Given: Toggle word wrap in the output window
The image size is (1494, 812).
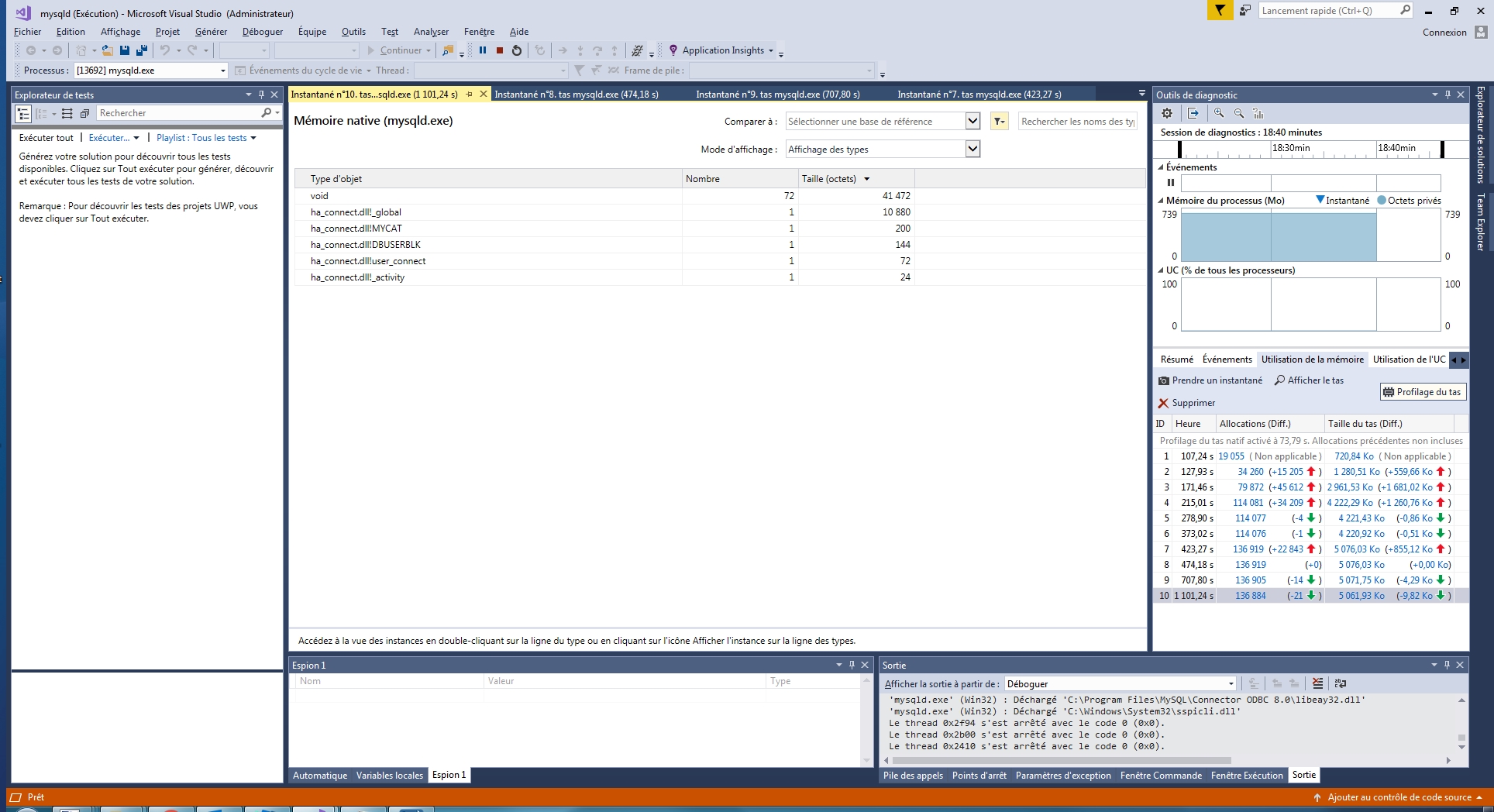Looking at the screenshot, I should pyautogui.click(x=1341, y=683).
